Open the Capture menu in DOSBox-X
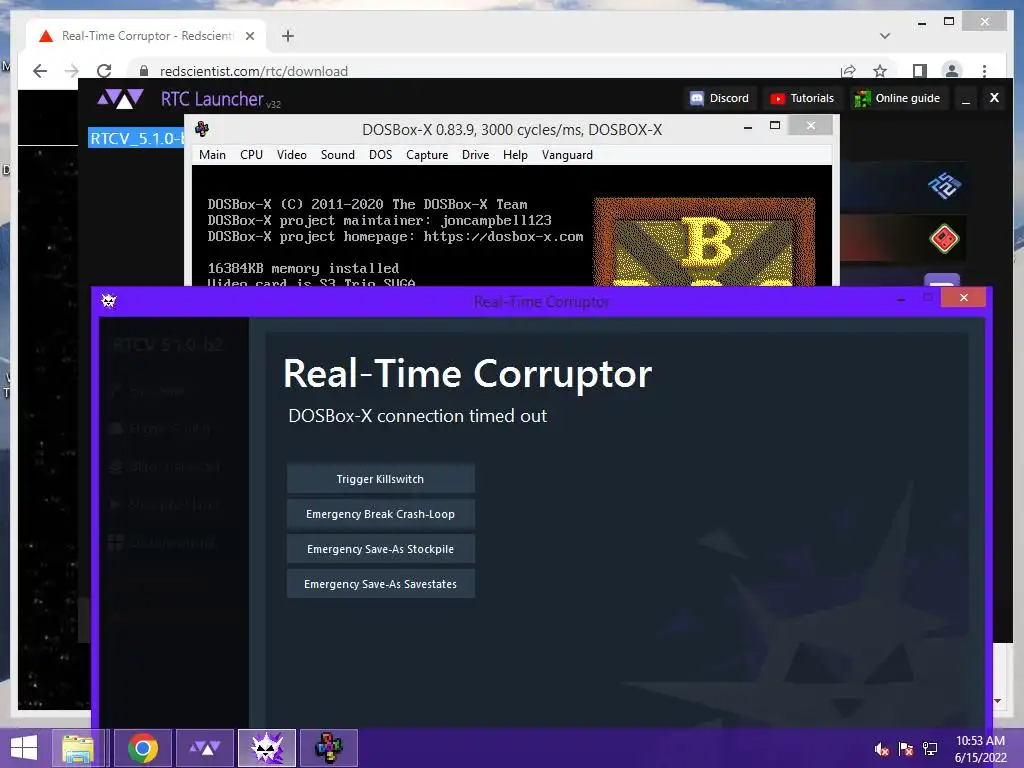 427,155
